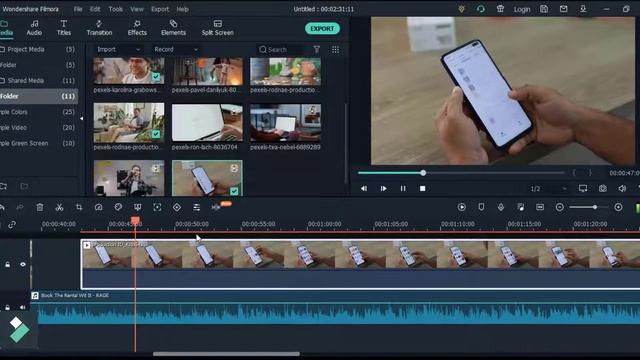Open the Record dropdown
Image resolution: width=640 pixels, height=360 pixels.
[176, 49]
